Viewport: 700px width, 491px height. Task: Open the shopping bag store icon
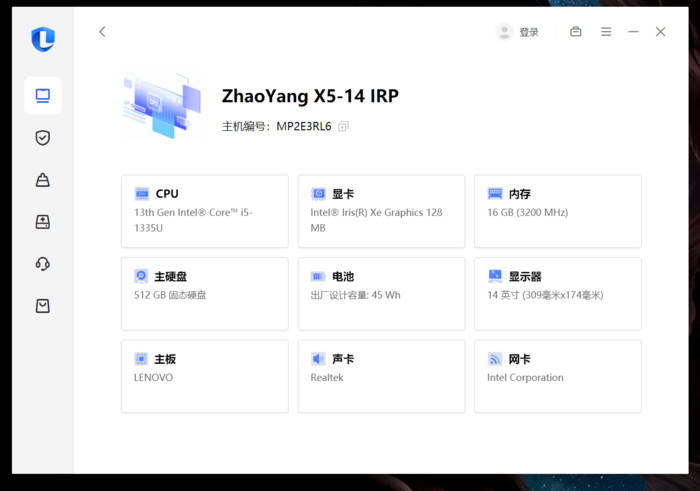tap(43, 306)
